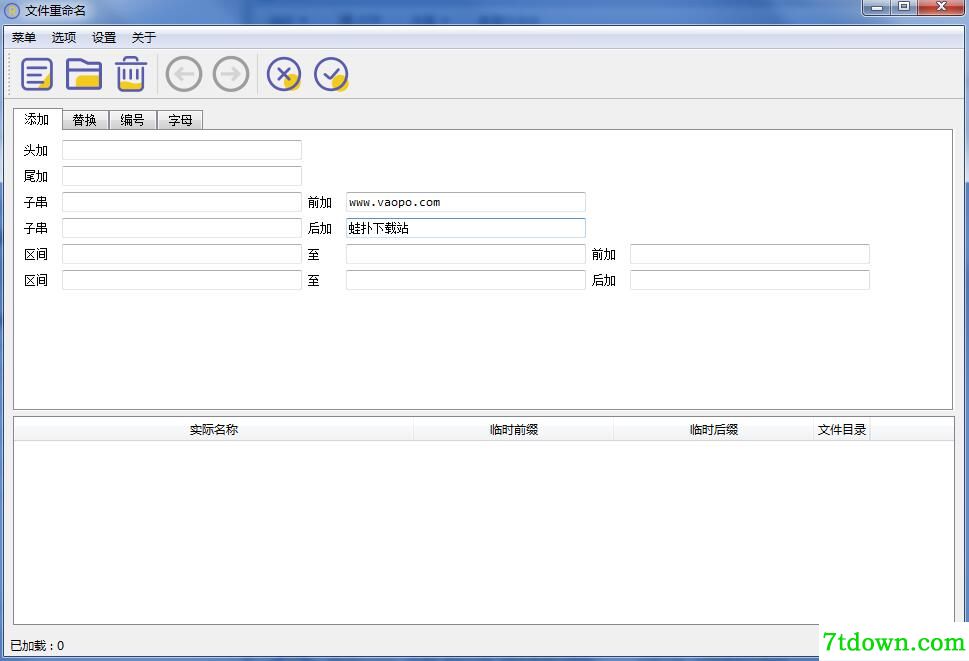This screenshot has width=969, height=661.
Task: Click the first 子串 input beside www.vaopo.com
Action: (182, 202)
